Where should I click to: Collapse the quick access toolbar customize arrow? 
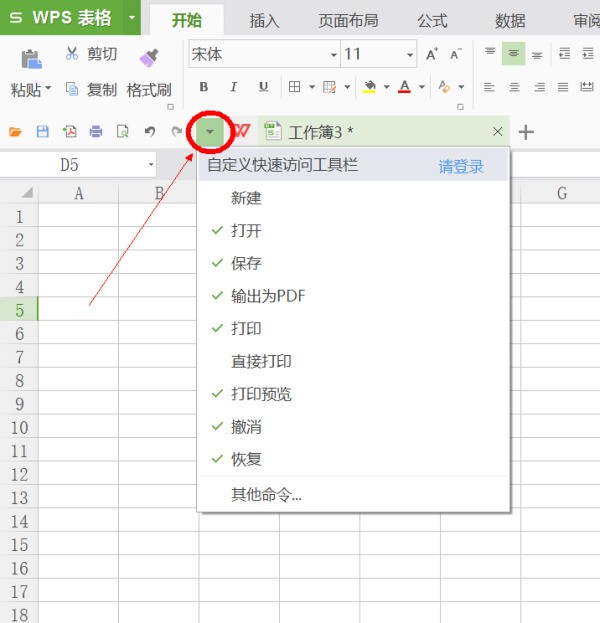[x=210, y=132]
